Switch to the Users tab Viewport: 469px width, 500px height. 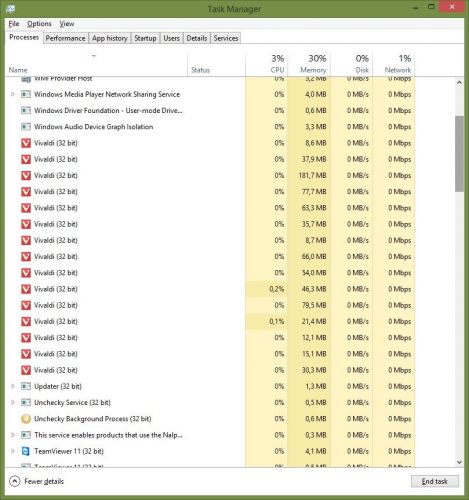click(x=171, y=38)
